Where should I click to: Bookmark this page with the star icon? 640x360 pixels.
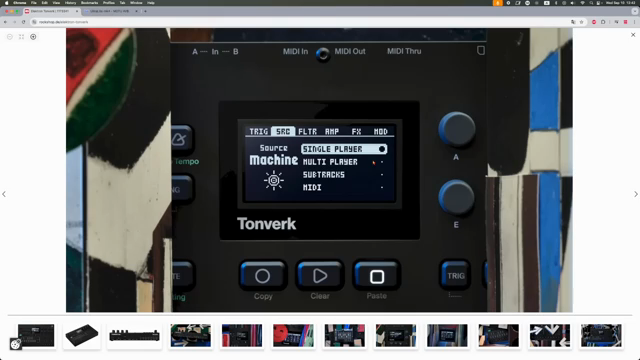click(x=582, y=22)
